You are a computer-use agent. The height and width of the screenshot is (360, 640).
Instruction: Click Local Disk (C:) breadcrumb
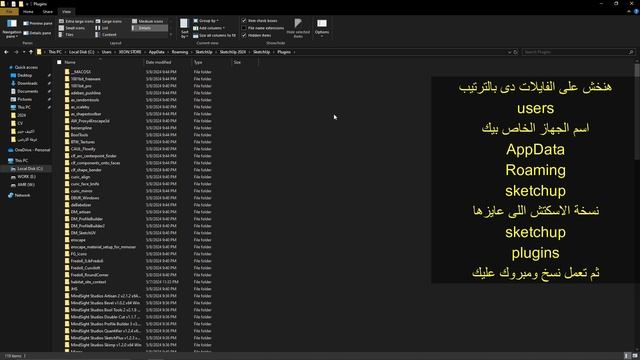[x=82, y=52]
